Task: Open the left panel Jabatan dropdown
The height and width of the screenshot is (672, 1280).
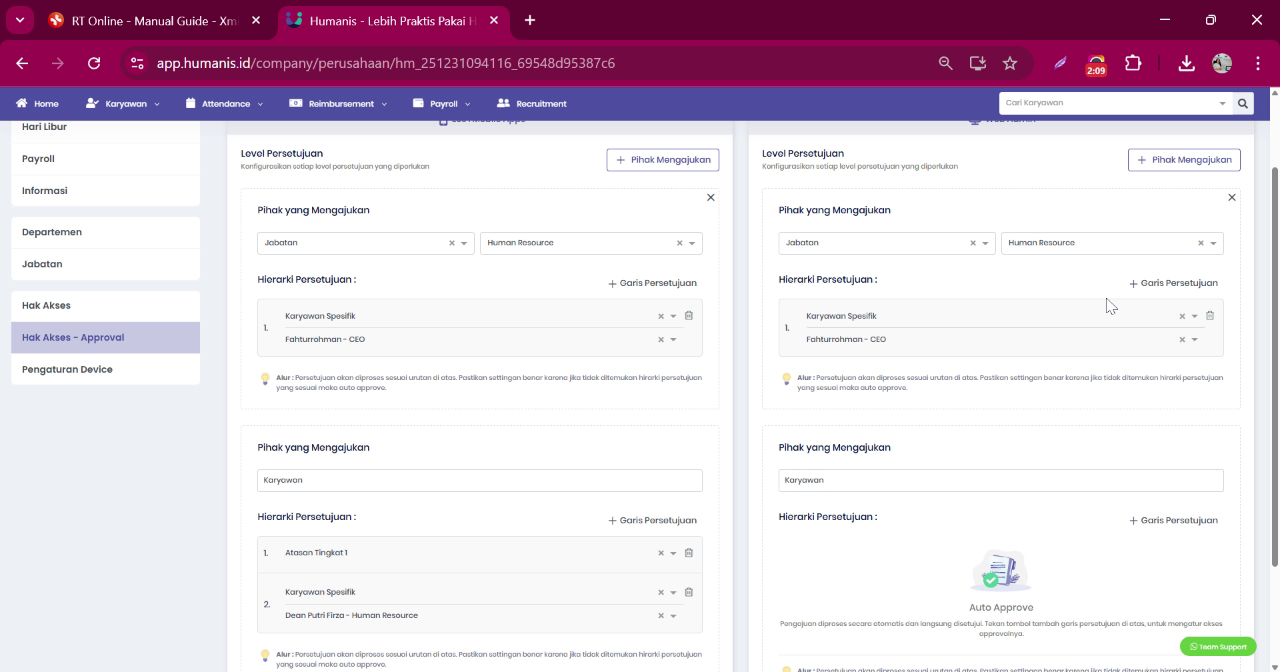Action: (x=464, y=243)
